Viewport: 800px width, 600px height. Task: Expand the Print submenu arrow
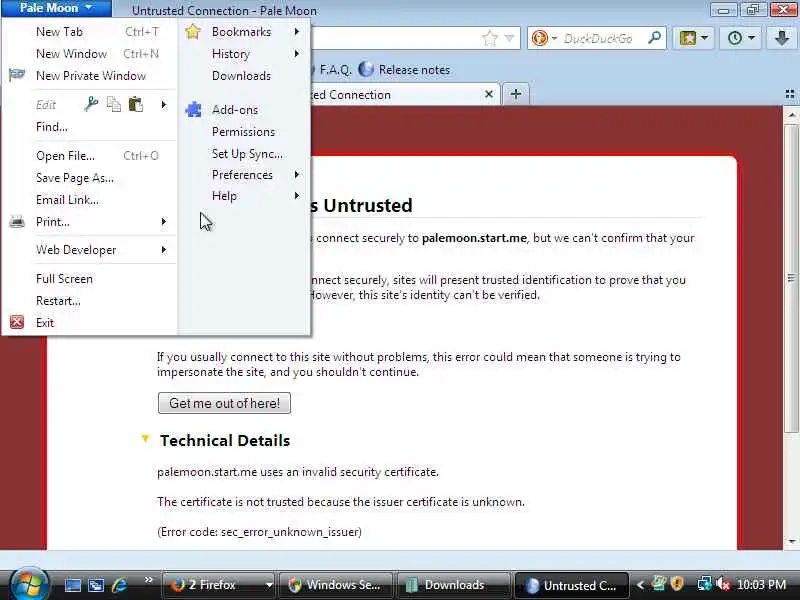pyautogui.click(x=164, y=221)
